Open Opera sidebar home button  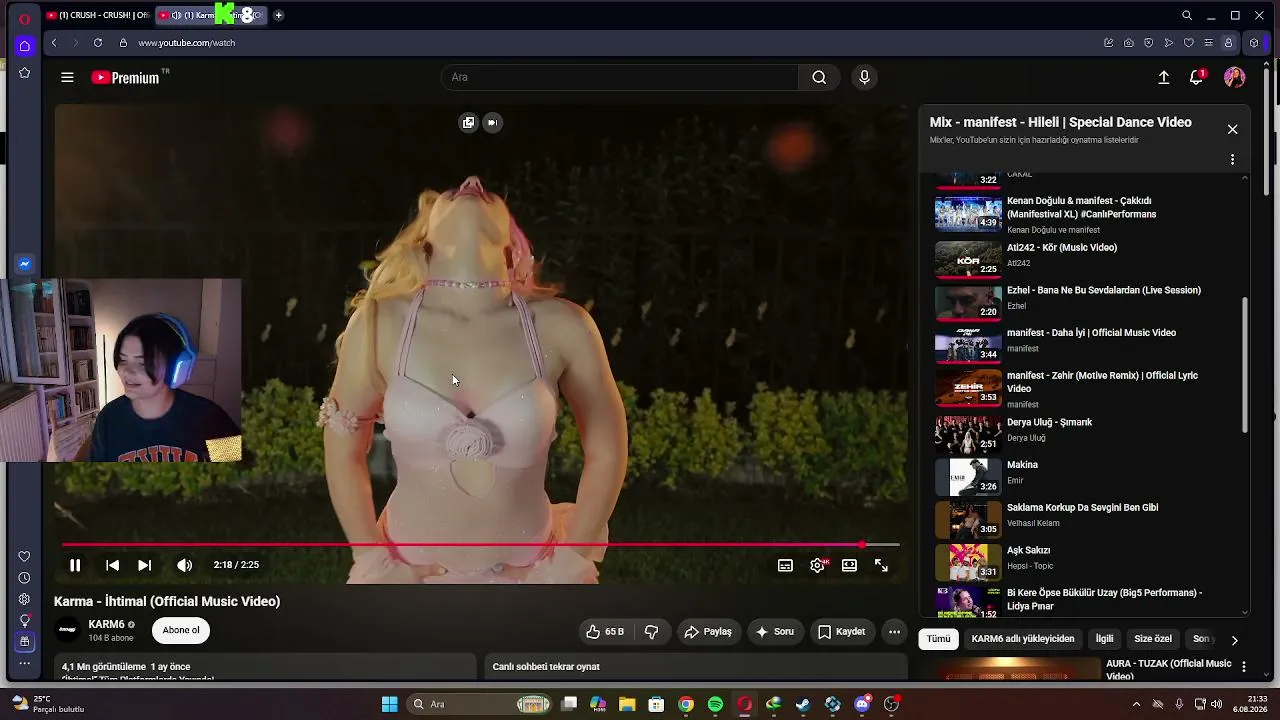24,45
